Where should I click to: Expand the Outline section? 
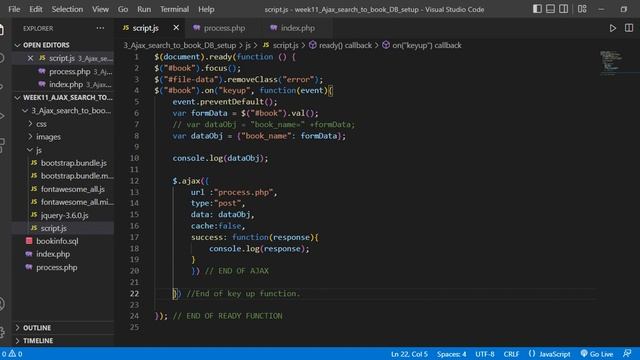click(x=63, y=328)
